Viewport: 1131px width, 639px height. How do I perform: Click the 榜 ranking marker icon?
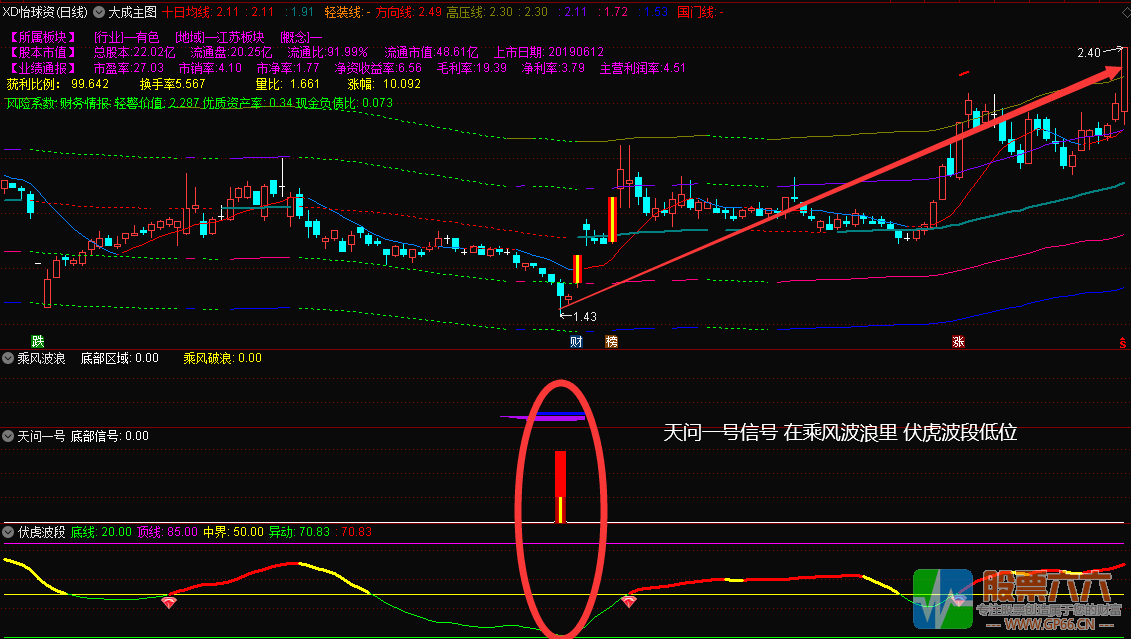coord(611,342)
